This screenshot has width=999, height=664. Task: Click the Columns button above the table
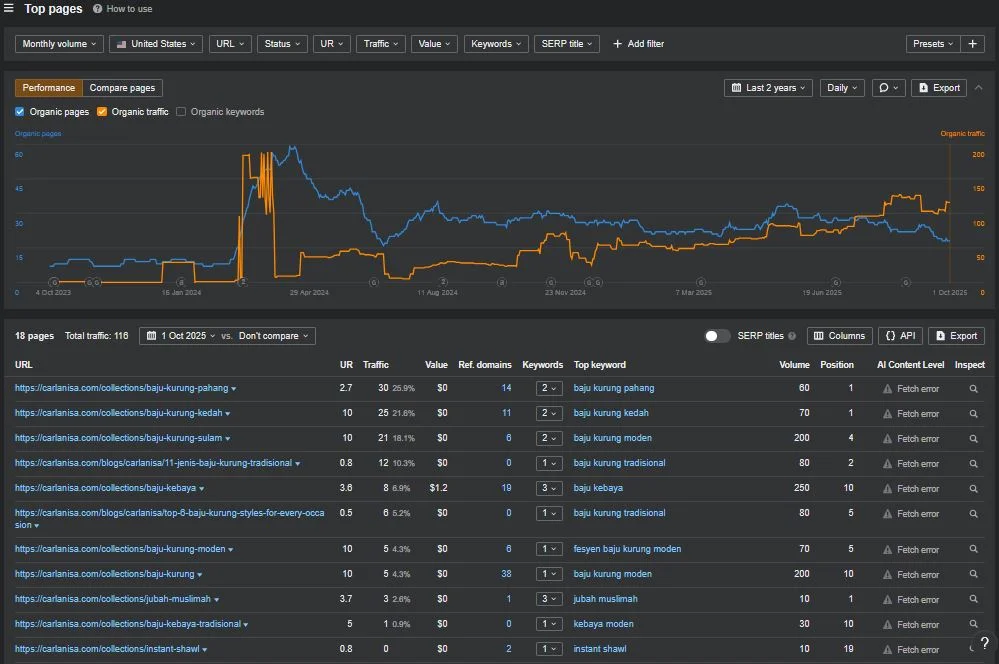[x=840, y=336]
